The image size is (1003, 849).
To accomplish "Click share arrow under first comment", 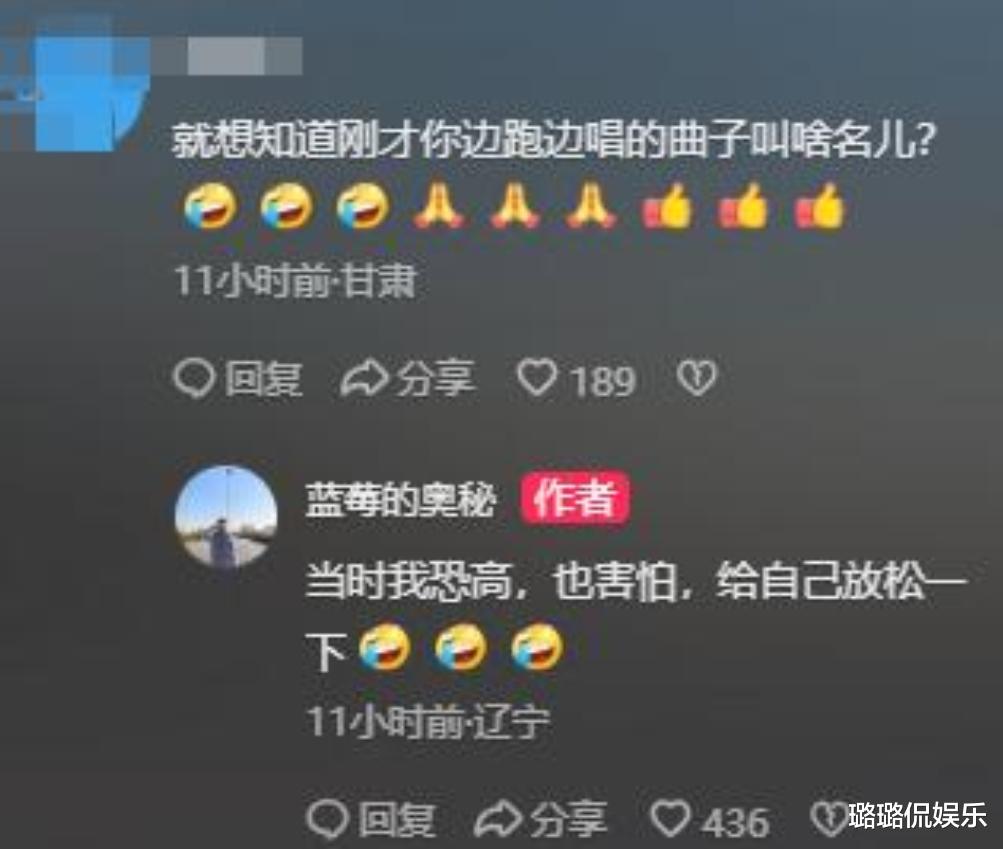I will (364, 377).
